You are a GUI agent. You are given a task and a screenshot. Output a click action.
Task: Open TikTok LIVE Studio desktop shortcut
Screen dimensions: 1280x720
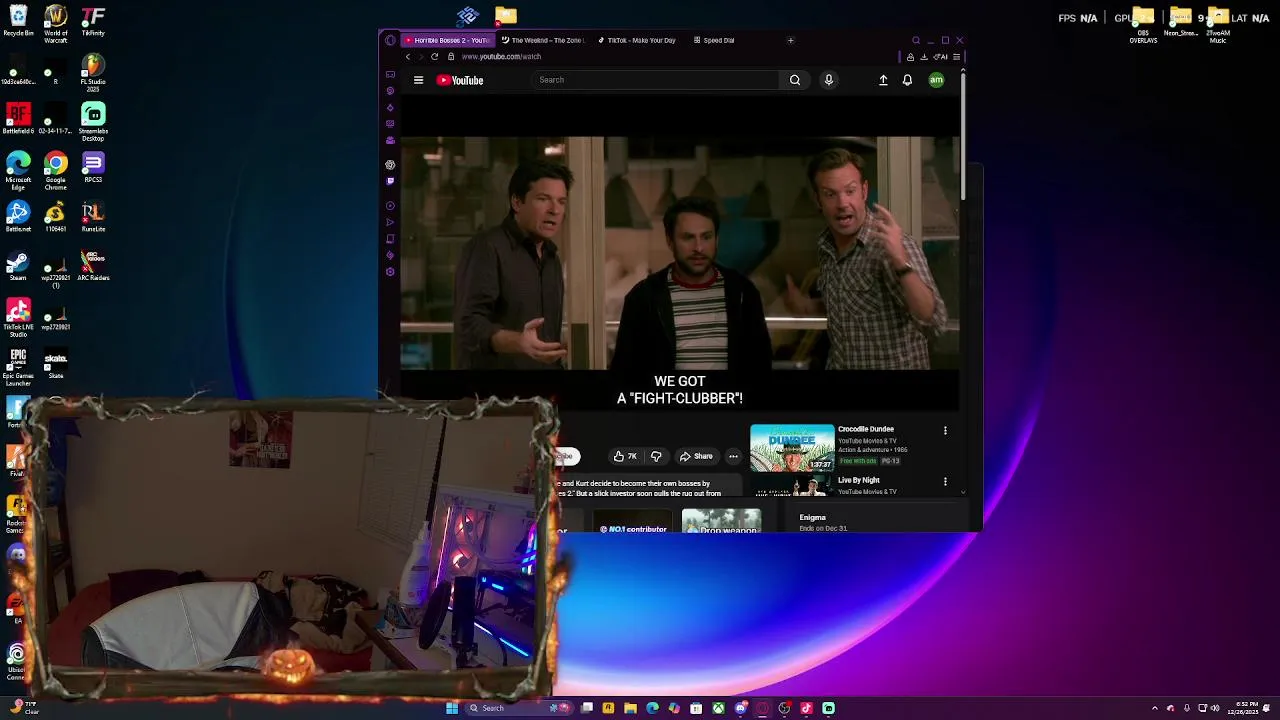pos(18,318)
